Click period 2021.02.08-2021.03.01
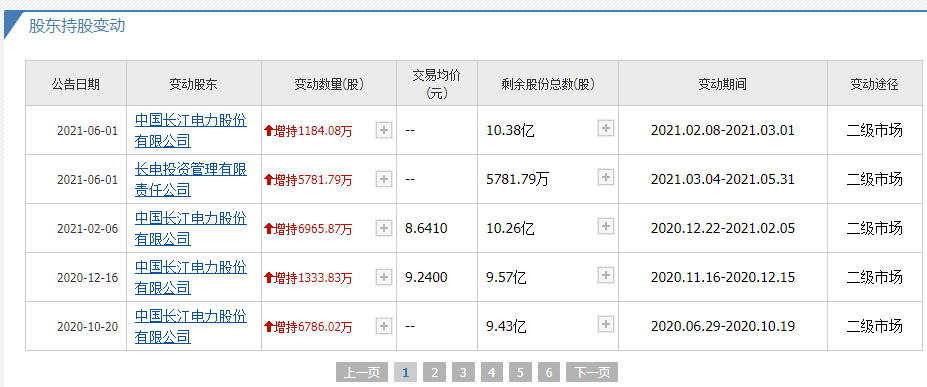Image resolution: width=927 pixels, height=387 pixels. (722, 131)
